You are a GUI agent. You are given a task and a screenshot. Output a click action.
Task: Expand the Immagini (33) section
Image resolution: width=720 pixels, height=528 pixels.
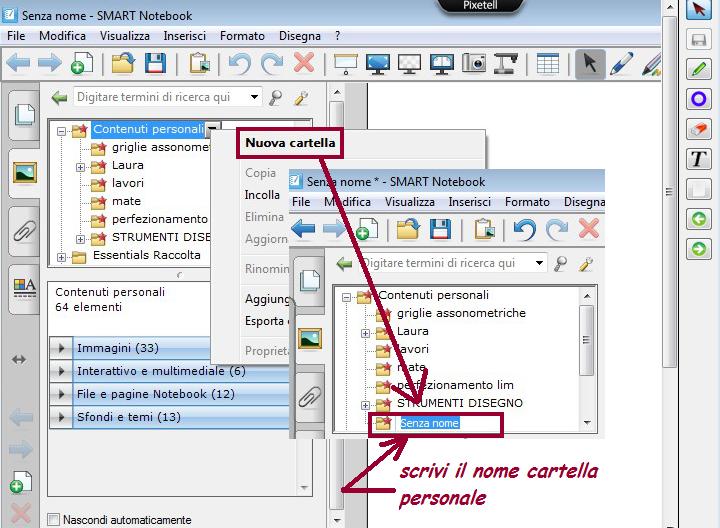coord(61,348)
